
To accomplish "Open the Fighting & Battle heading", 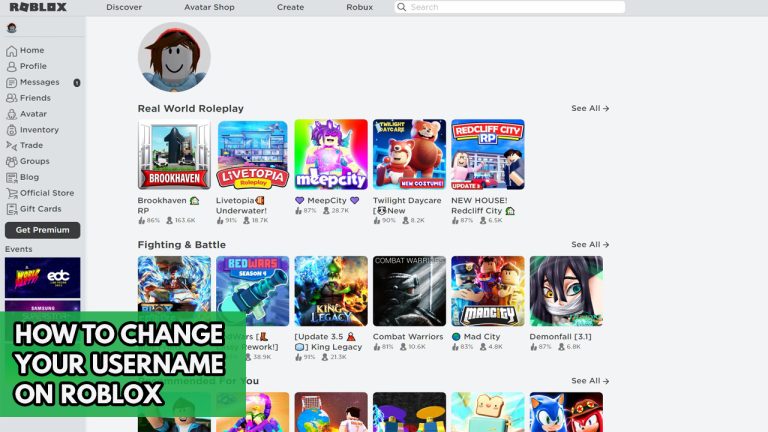I will [182, 244].
